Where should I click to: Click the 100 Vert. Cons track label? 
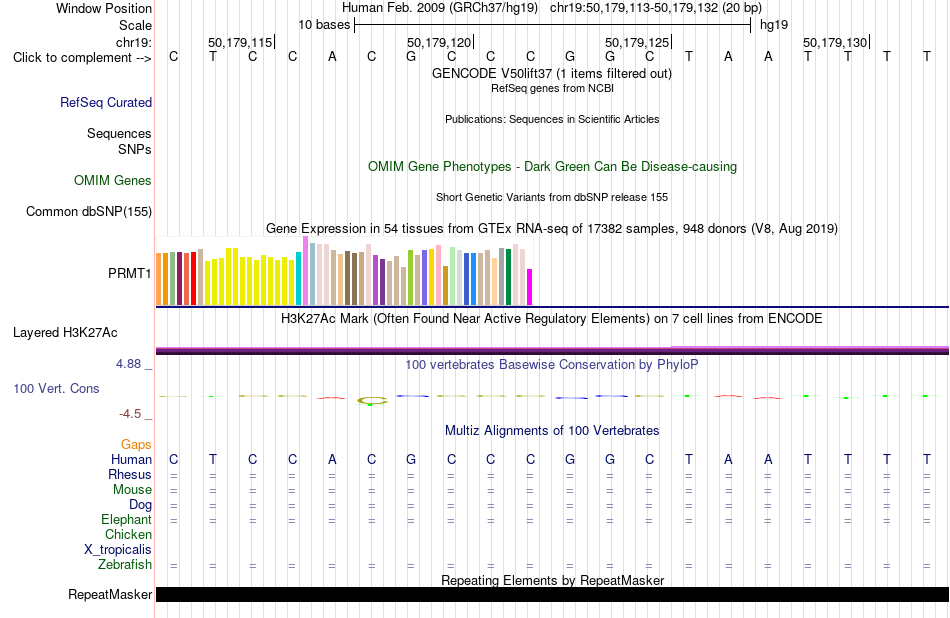pos(56,388)
